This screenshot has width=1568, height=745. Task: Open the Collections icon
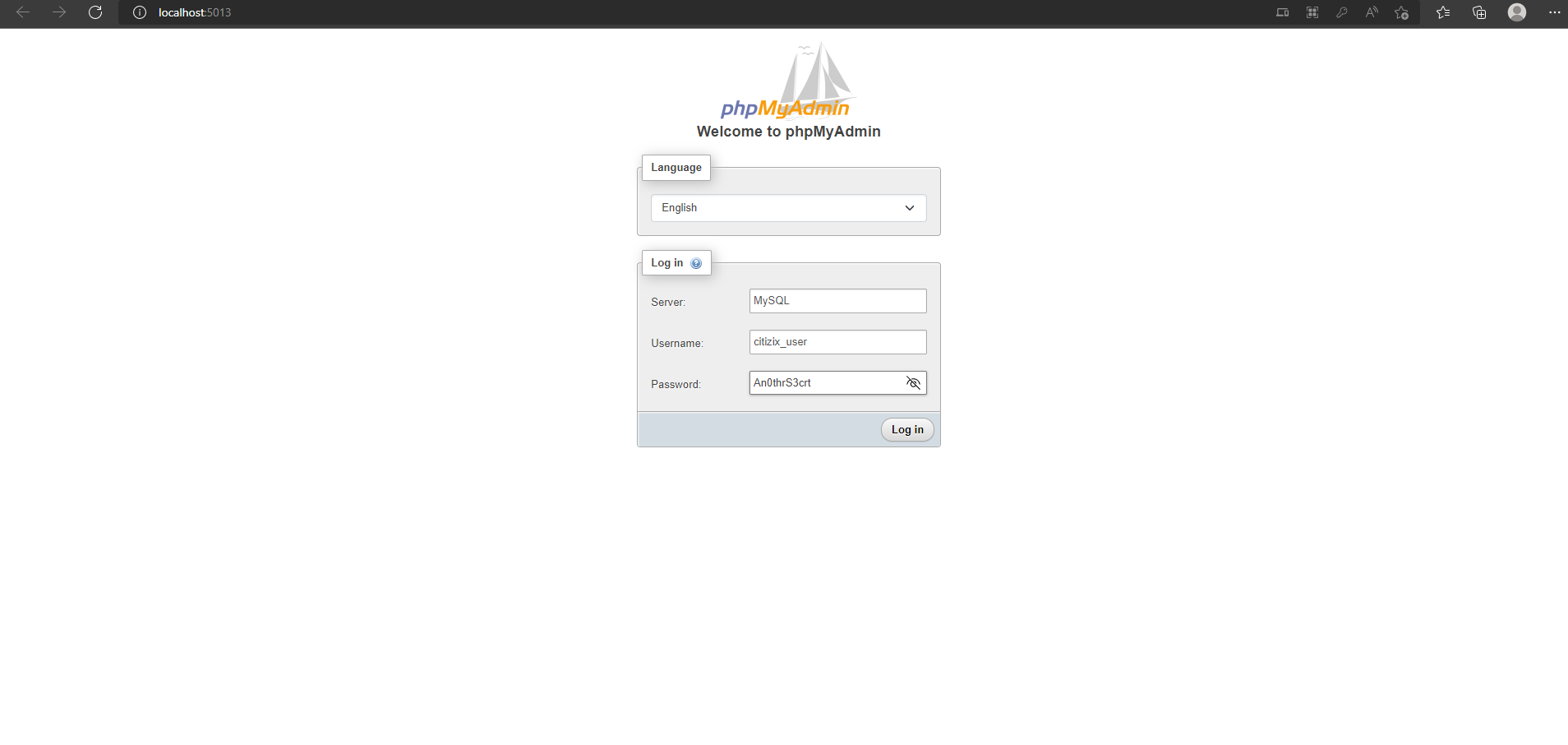tap(1479, 12)
